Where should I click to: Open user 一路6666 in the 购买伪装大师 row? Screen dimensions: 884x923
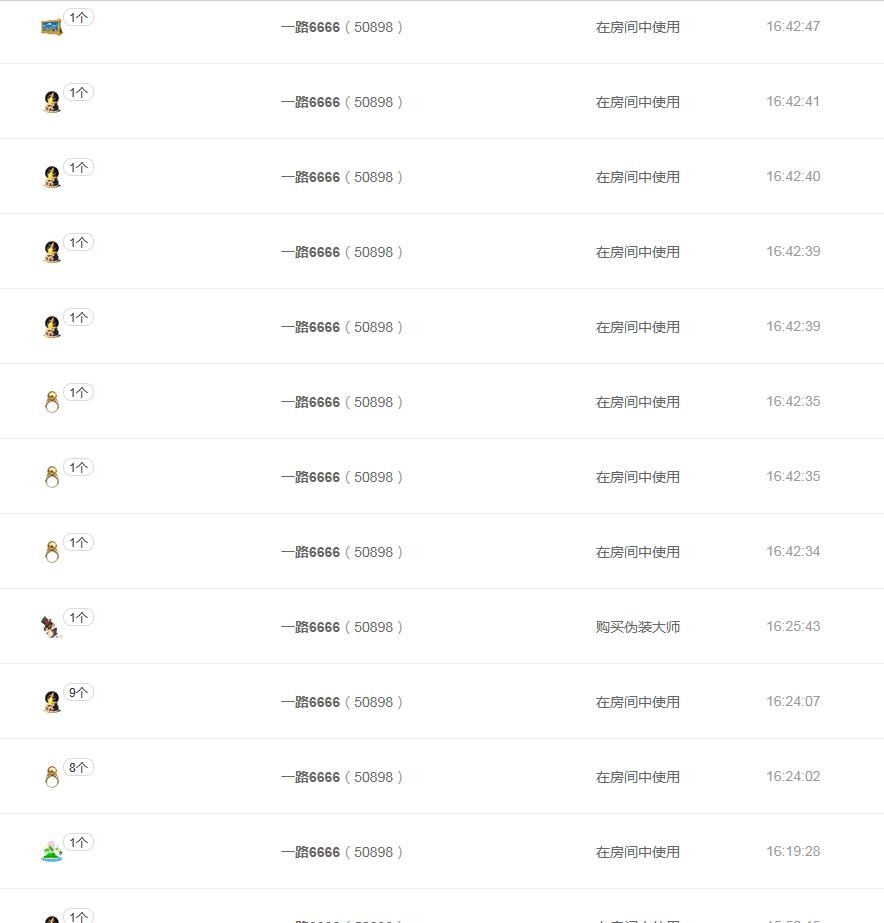coord(310,627)
